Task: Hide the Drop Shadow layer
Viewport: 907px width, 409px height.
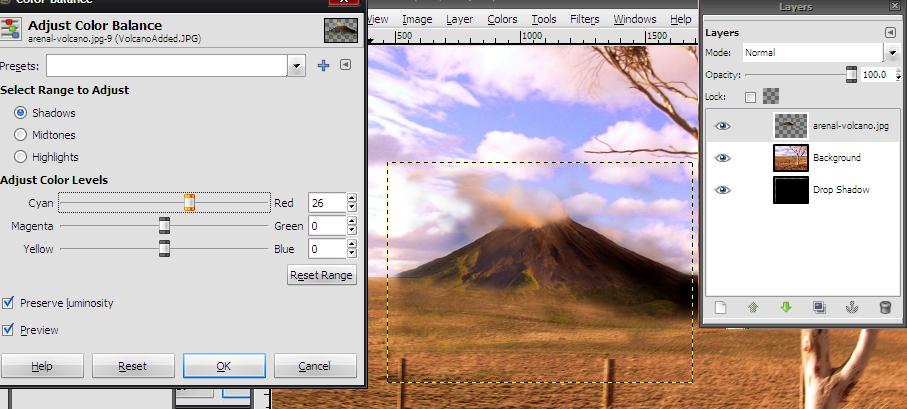Action: 722,190
